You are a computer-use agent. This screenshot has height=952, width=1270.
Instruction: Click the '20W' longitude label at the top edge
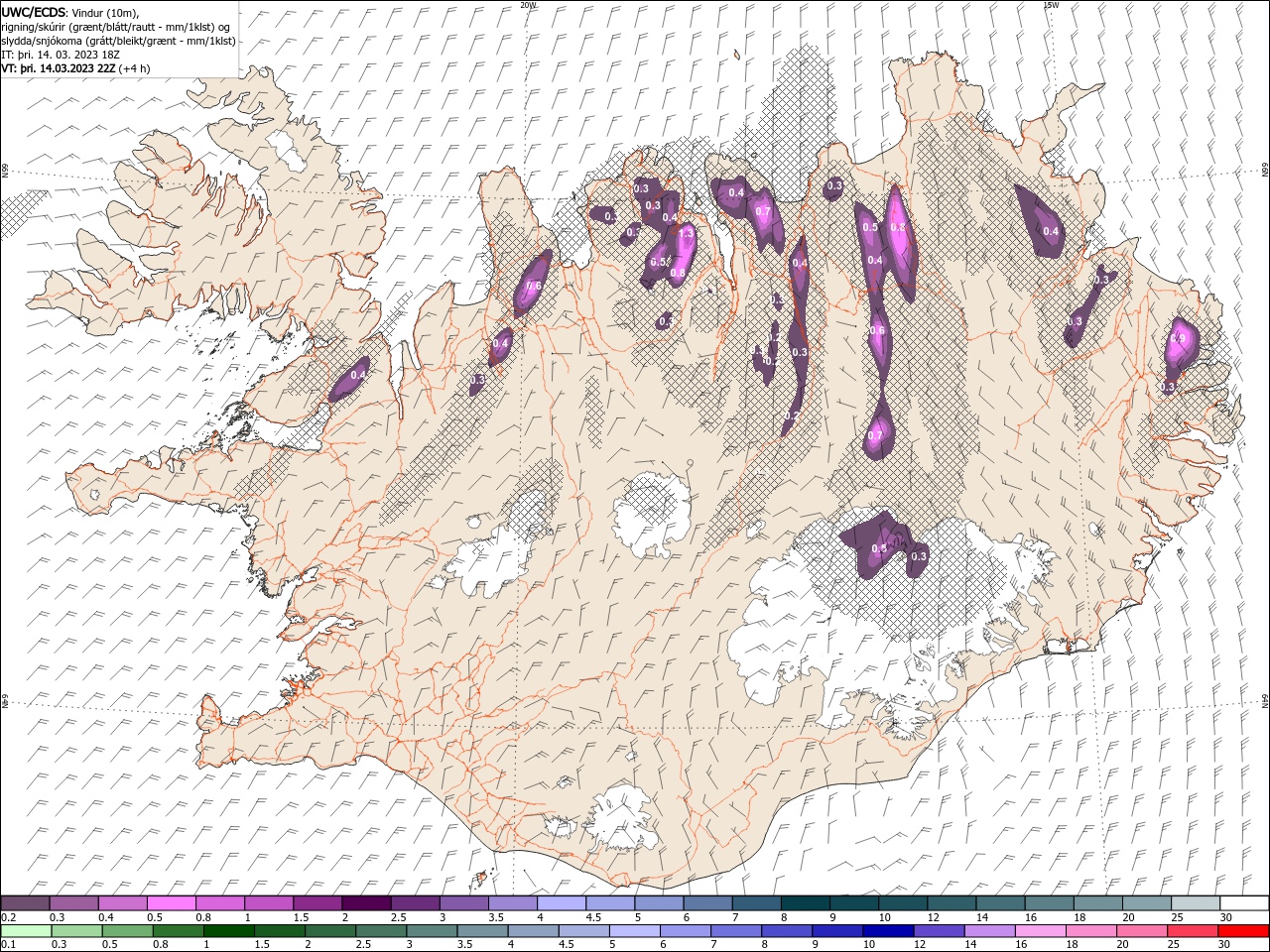point(528,4)
